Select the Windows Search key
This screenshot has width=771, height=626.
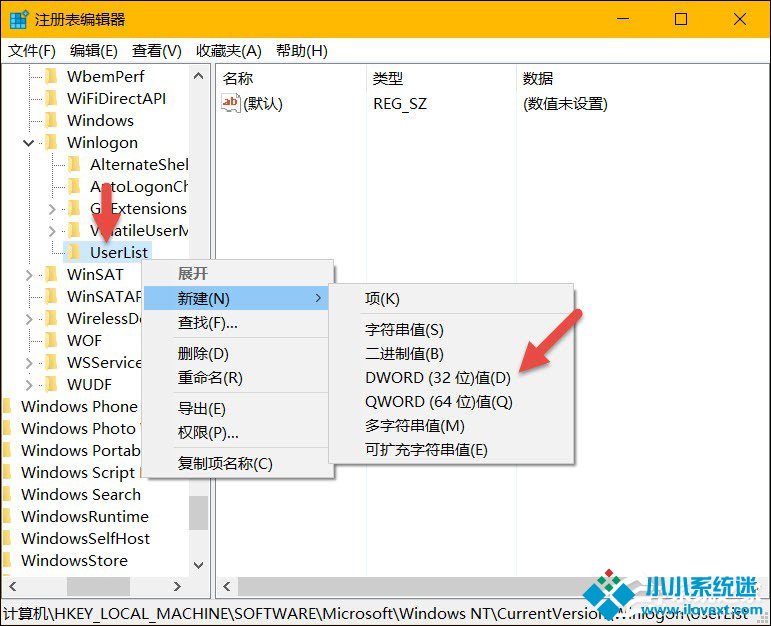click(81, 494)
